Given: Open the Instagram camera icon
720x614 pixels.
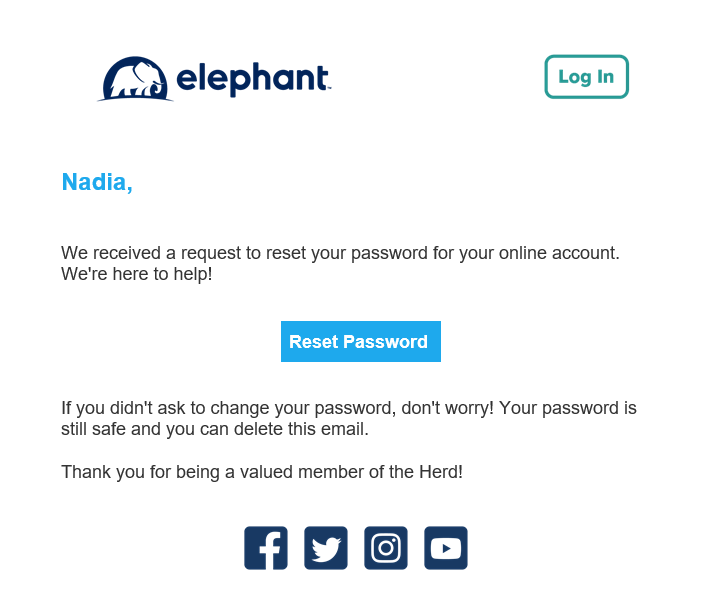Looking at the screenshot, I should (x=386, y=548).
